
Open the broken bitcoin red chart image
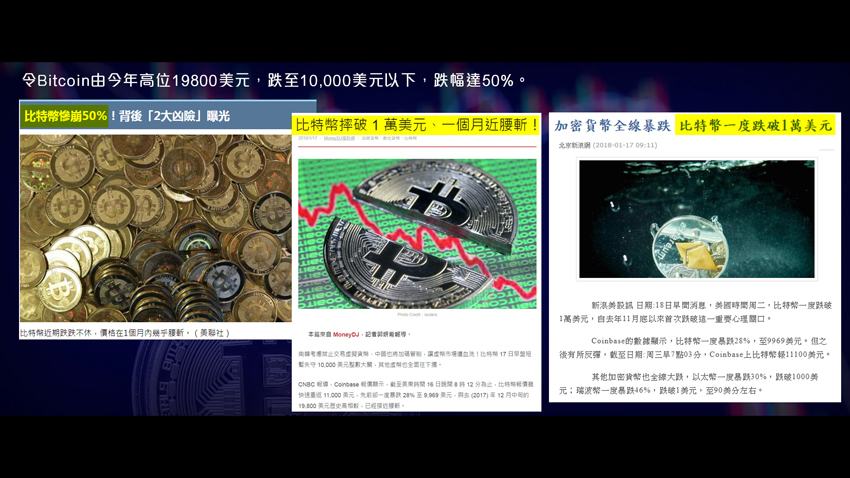417,234
